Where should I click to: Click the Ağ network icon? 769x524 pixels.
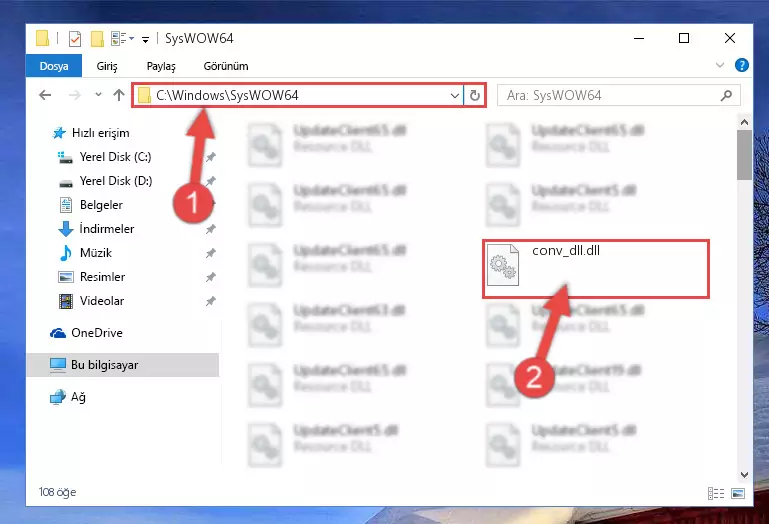(x=58, y=397)
